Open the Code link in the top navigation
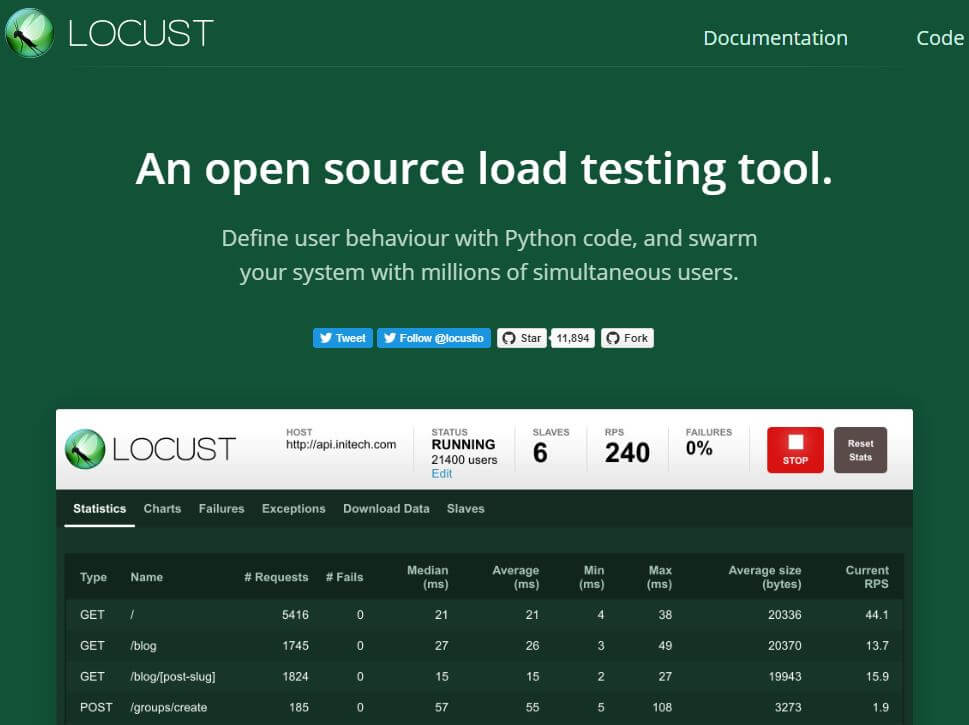The width and height of the screenshot is (969, 725). point(940,38)
